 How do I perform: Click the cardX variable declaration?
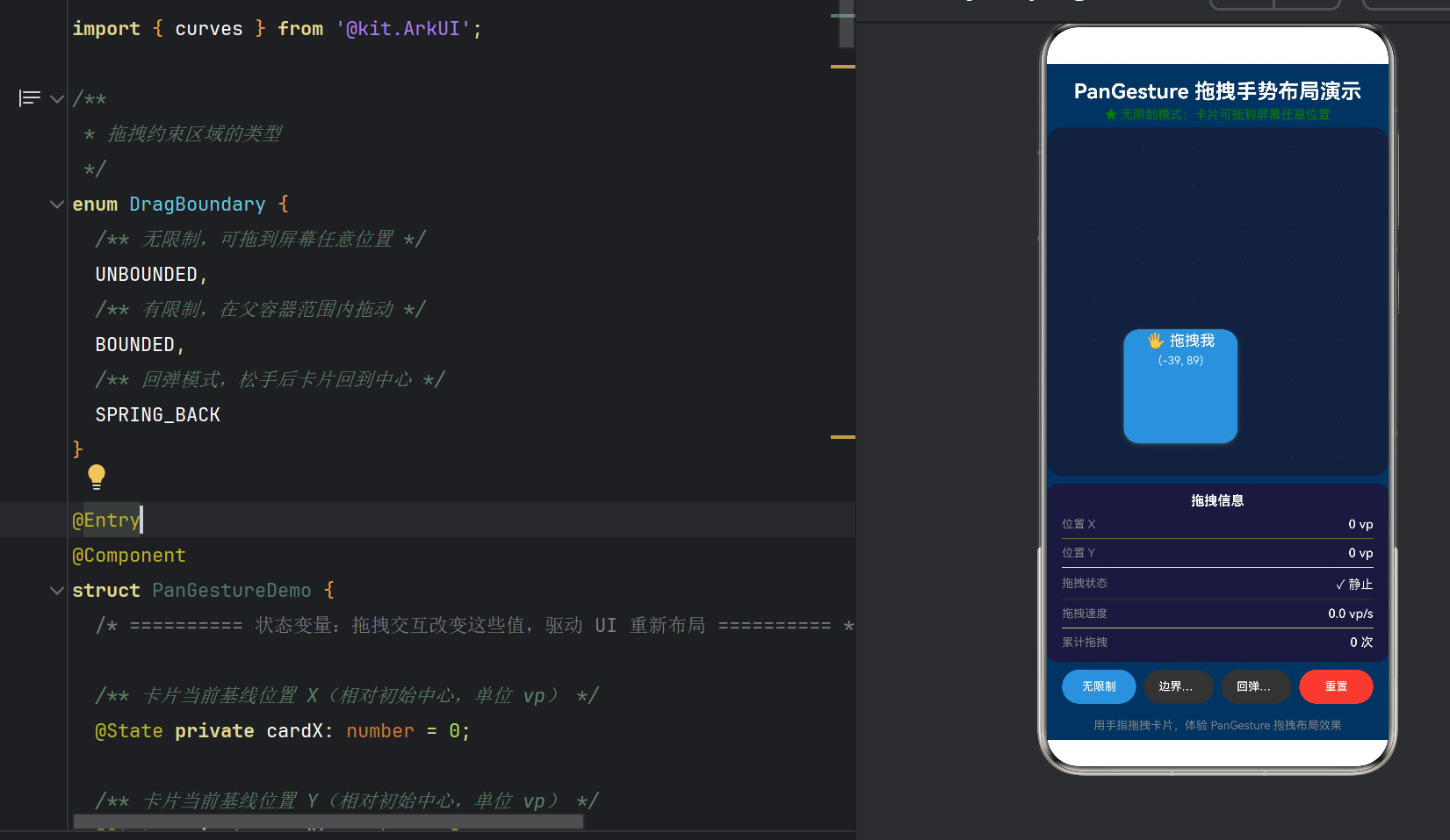point(295,731)
